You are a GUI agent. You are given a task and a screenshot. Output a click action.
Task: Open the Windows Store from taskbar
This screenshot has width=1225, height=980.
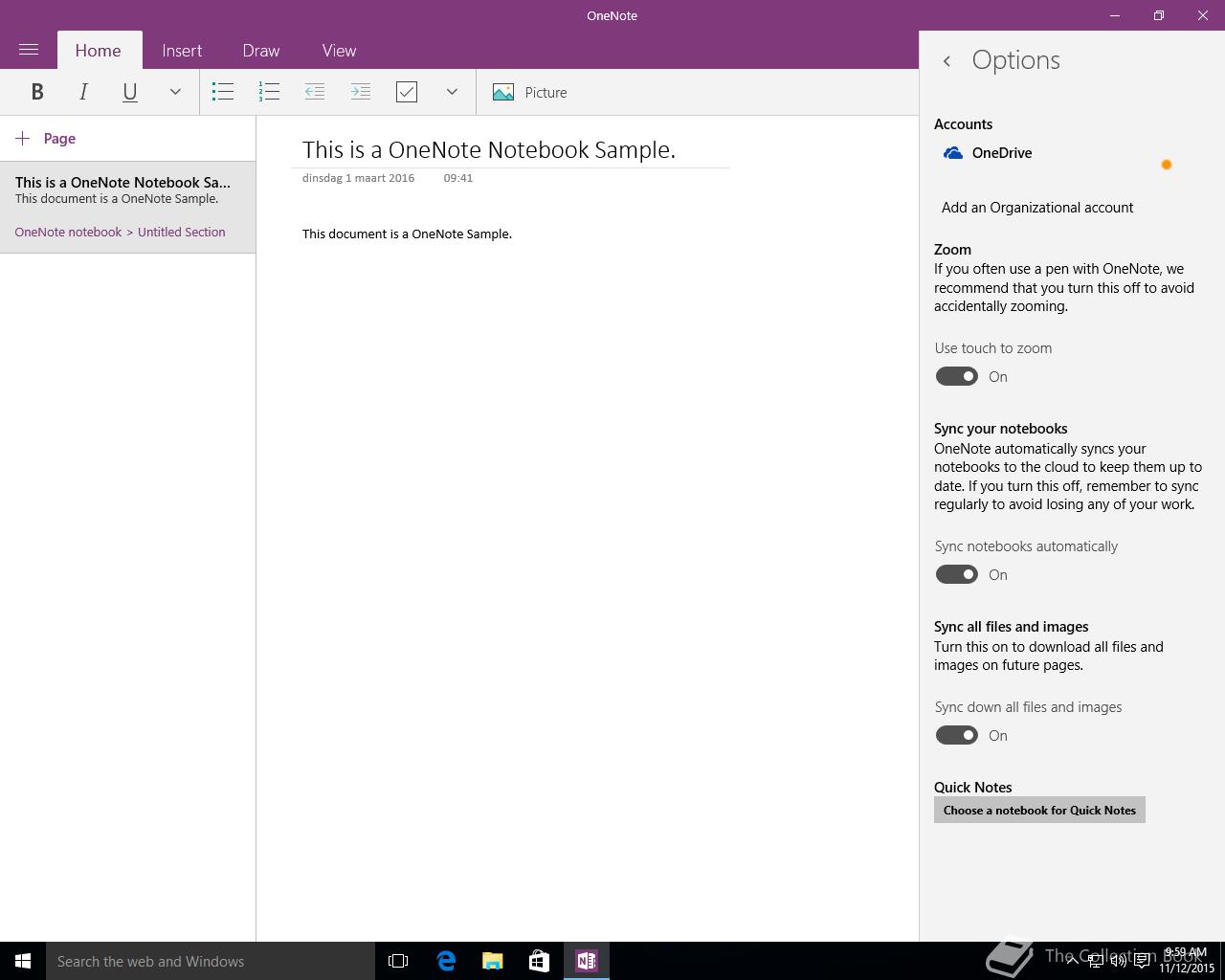point(540,961)
